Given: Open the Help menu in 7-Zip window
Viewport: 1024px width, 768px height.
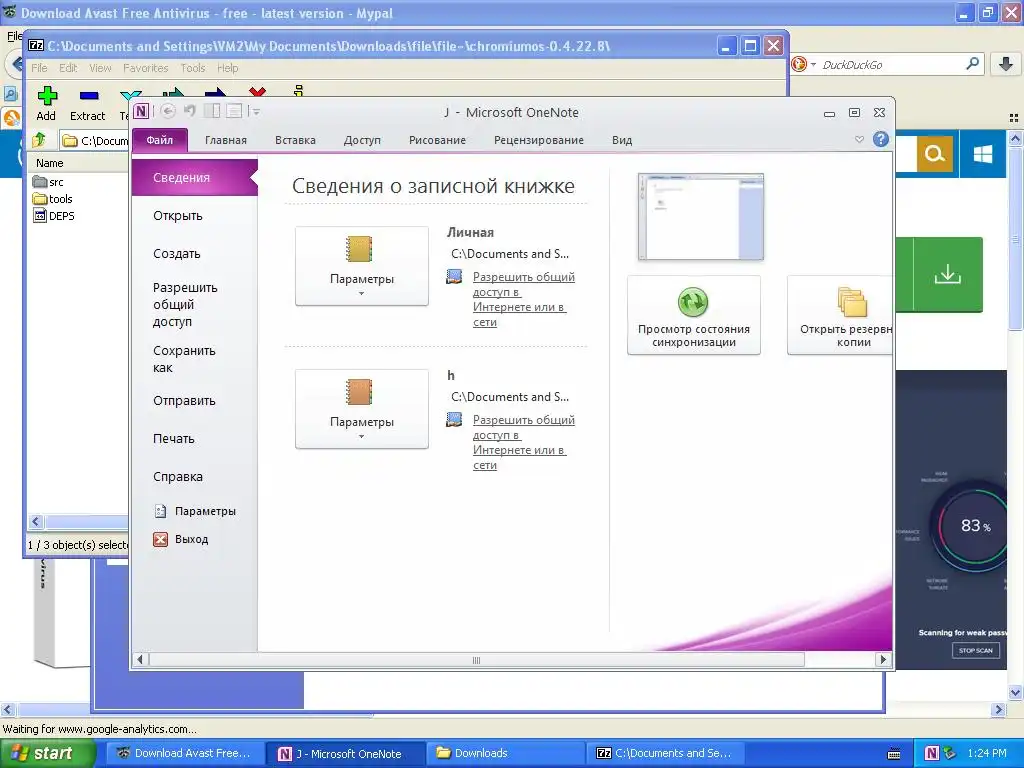Looking at the screenshot, I should tap(227, 68).
